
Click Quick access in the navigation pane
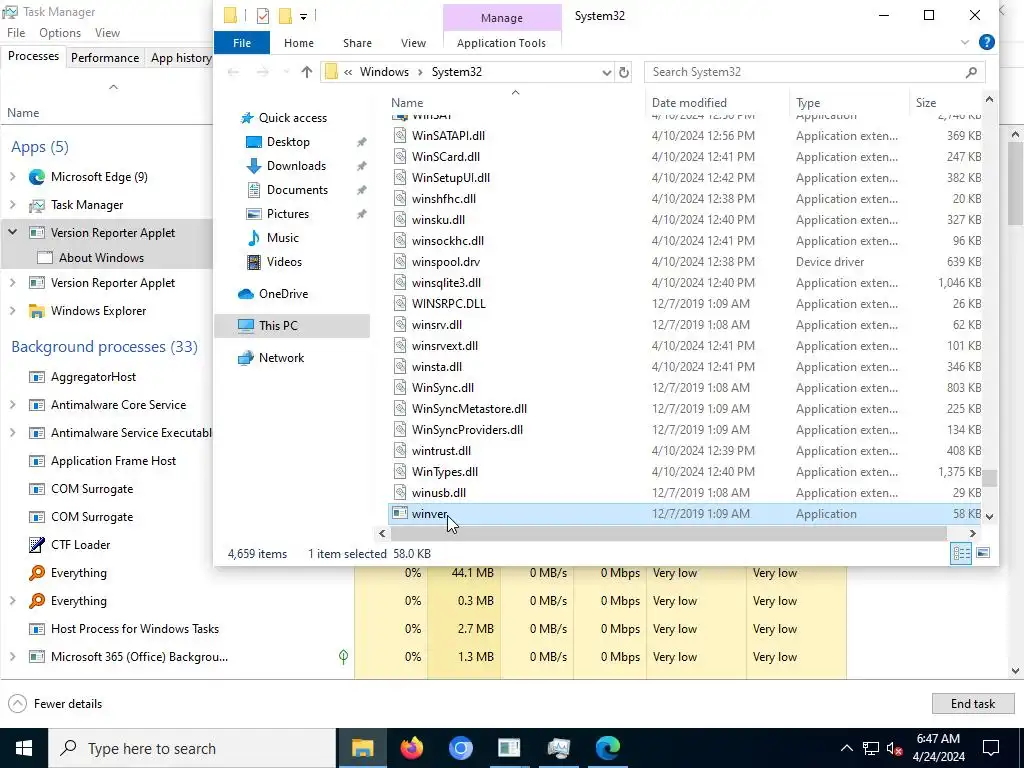293,118
